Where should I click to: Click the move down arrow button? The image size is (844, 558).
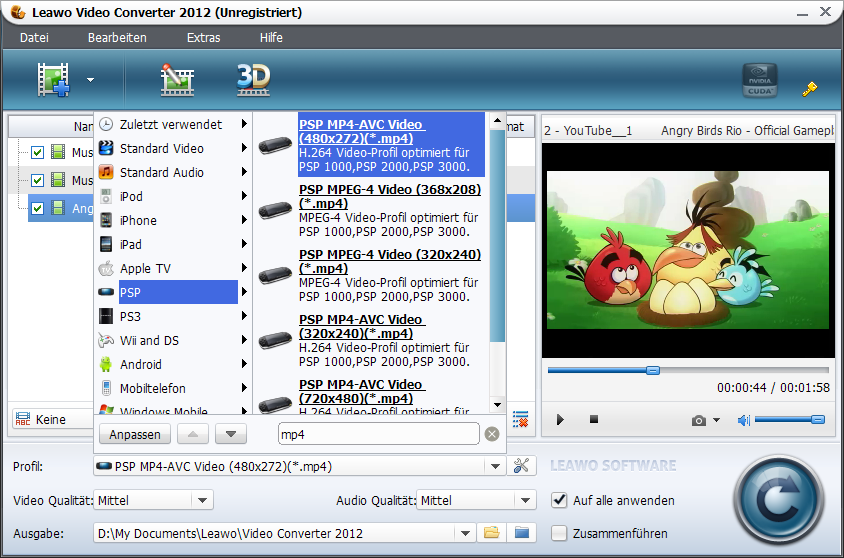[231, 434]
